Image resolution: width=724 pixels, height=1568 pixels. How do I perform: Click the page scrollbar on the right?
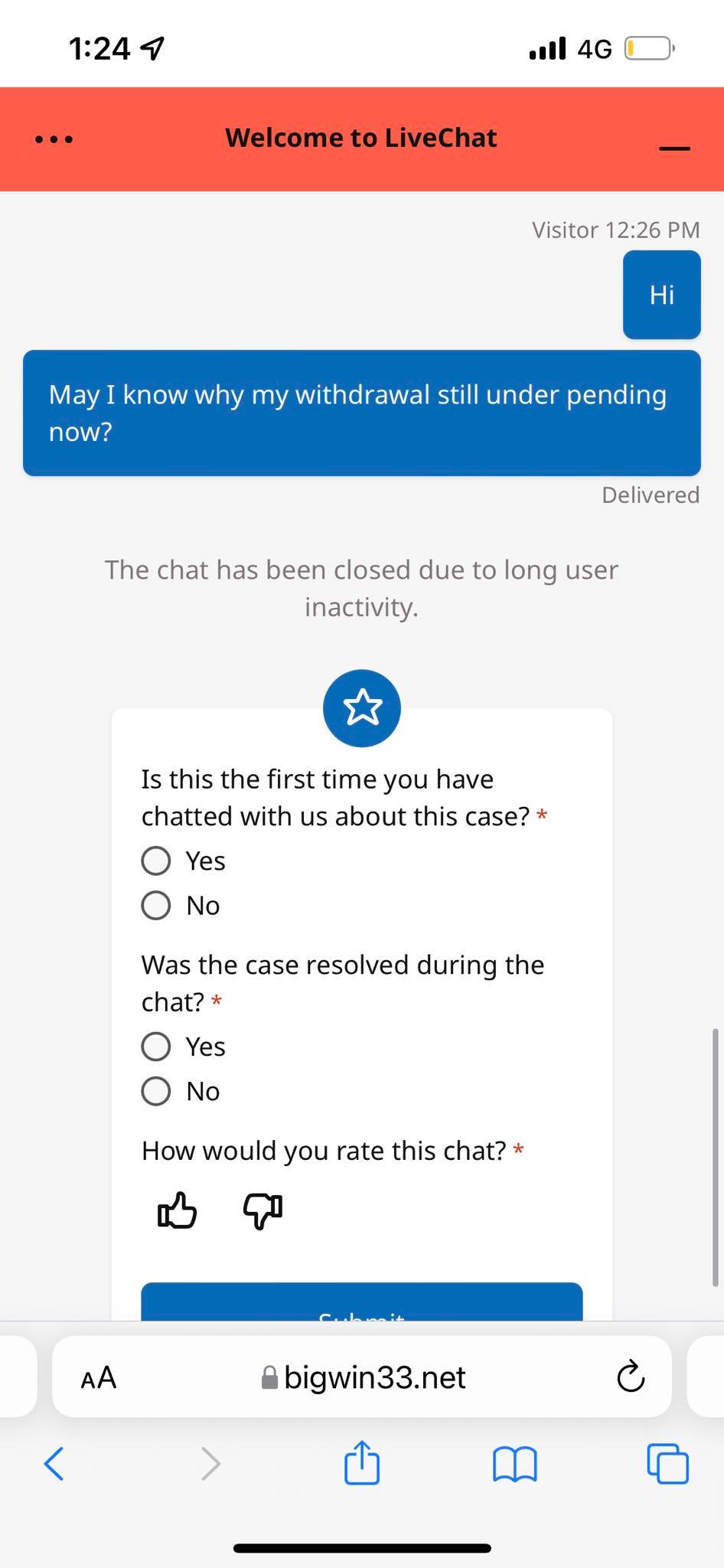coord(715,1156)
